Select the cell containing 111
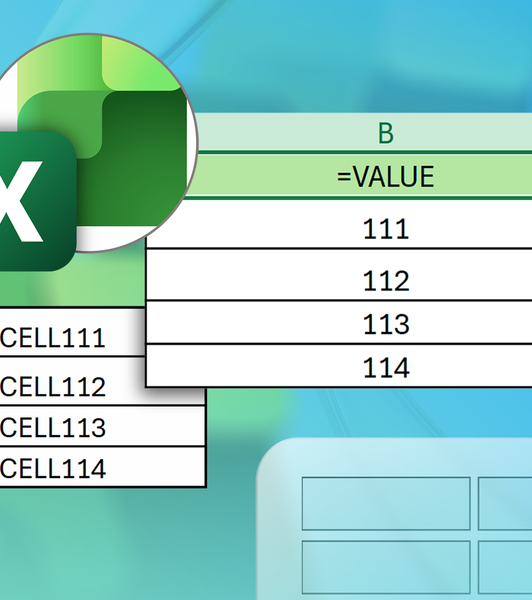Image resolution: width=532 pixels, height=600 pixels. [339, 224]
